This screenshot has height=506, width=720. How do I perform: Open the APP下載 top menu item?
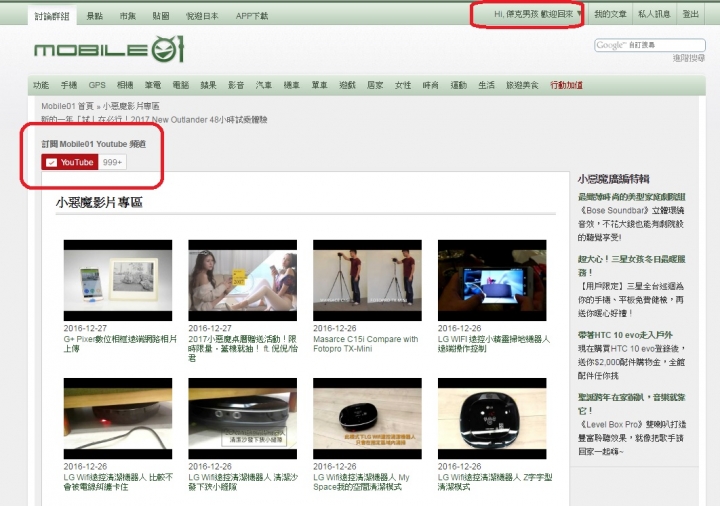pos(252,16)
